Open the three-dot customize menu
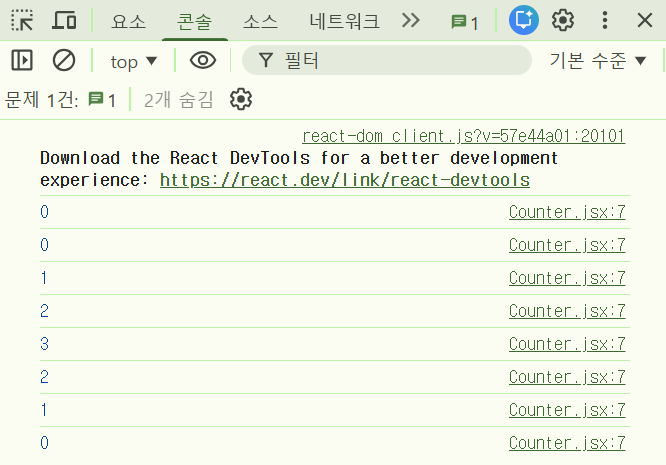Screen dimensions: 666x465 [x=605, y=20]
